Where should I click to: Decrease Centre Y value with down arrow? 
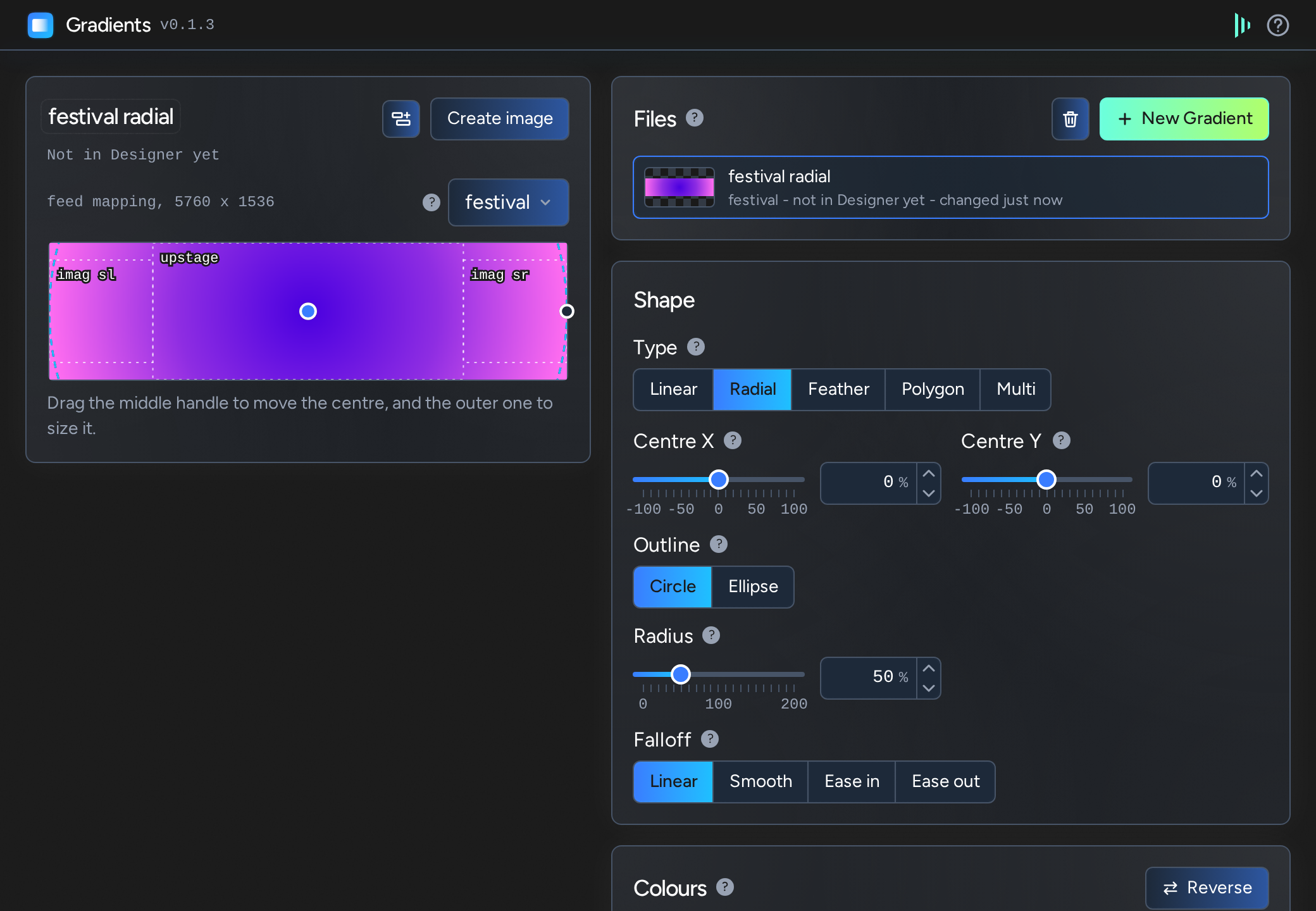pyautogui.click(x=1256, y=493)
